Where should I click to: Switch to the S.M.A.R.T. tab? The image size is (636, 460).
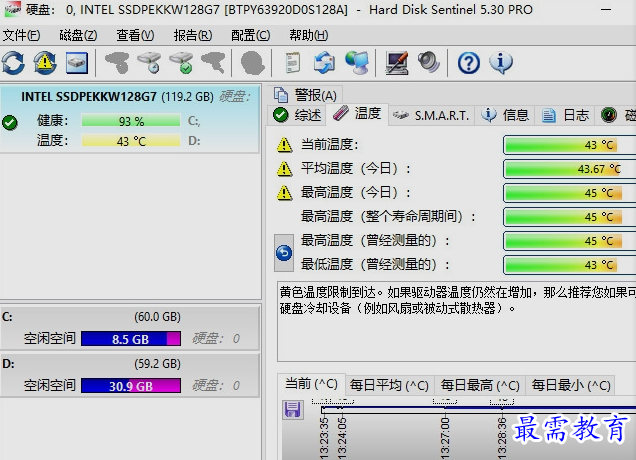pyautogui.click(x=432, y=116)
